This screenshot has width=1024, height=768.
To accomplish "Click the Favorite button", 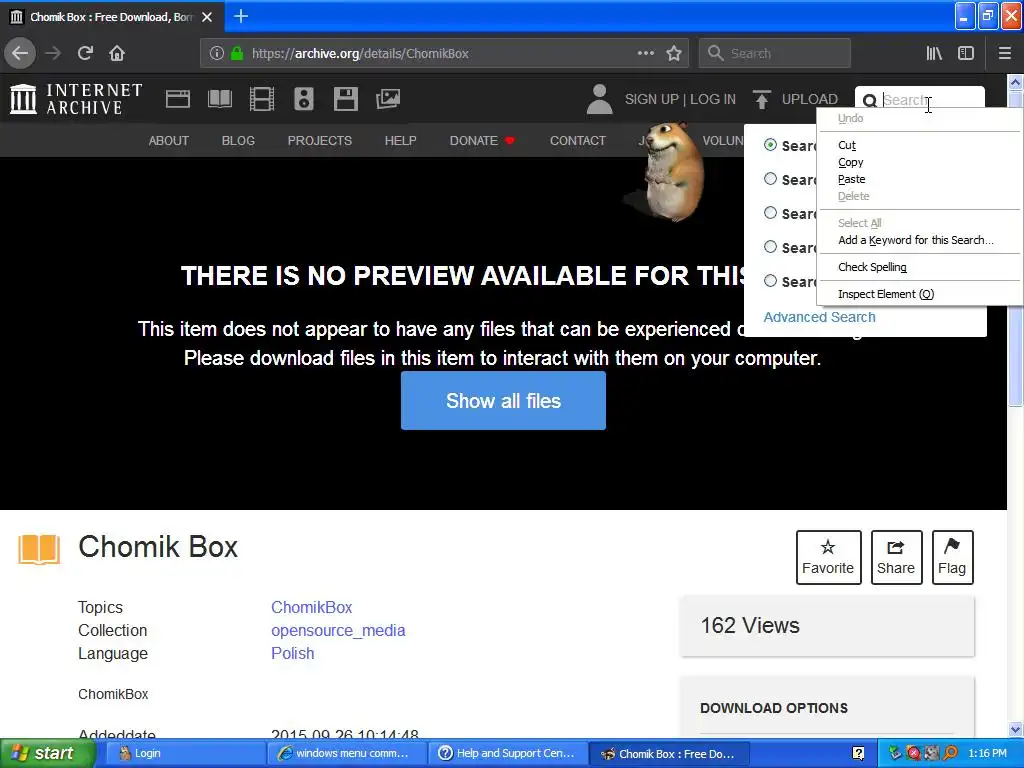I will [828, 557].
